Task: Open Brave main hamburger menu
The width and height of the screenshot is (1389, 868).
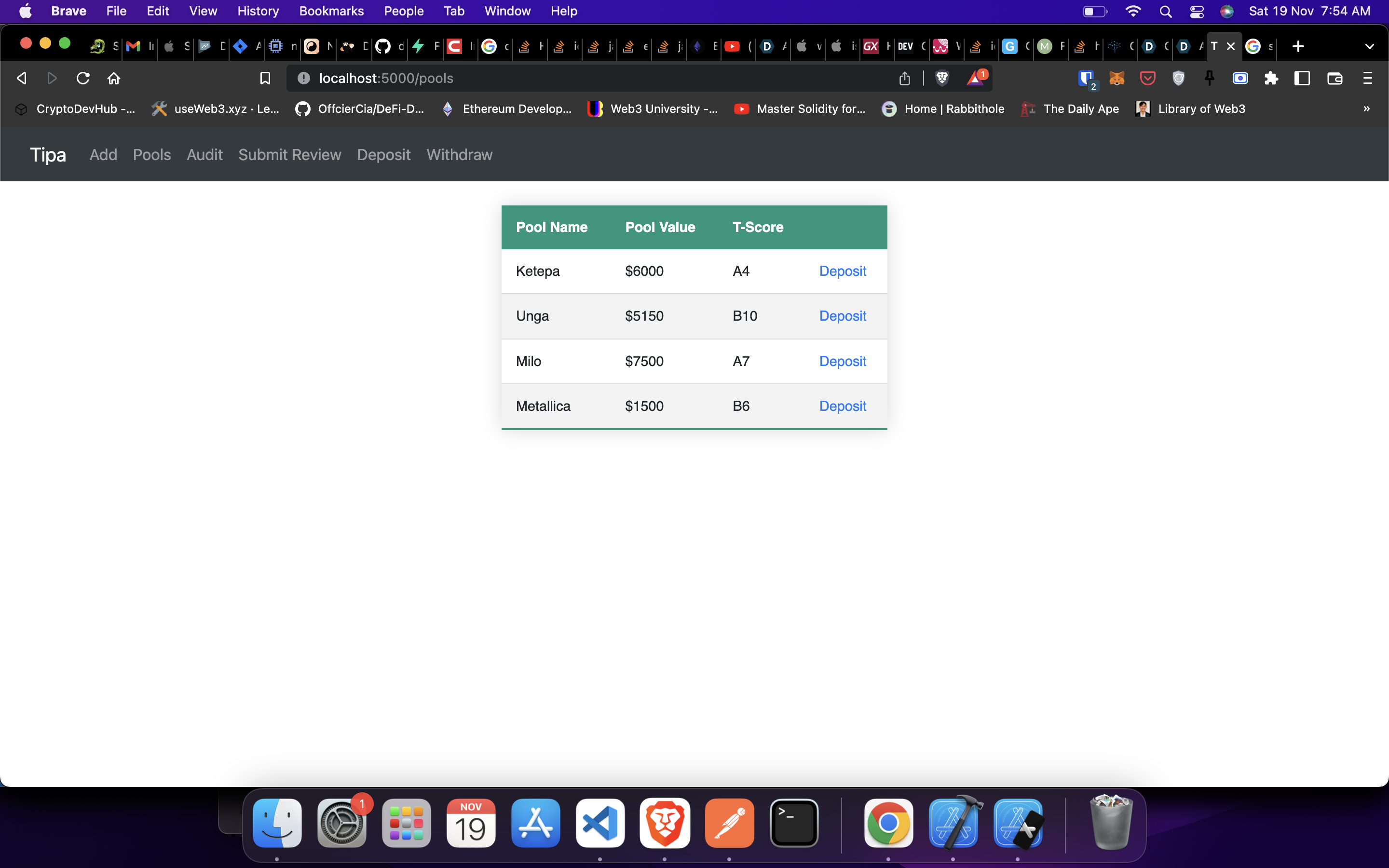Action: (x=1367, y=78)
